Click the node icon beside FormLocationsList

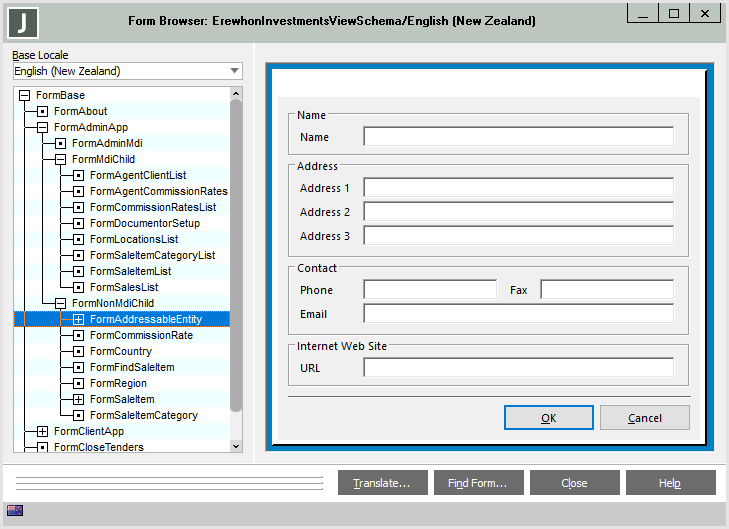click(x=78, y=239)
